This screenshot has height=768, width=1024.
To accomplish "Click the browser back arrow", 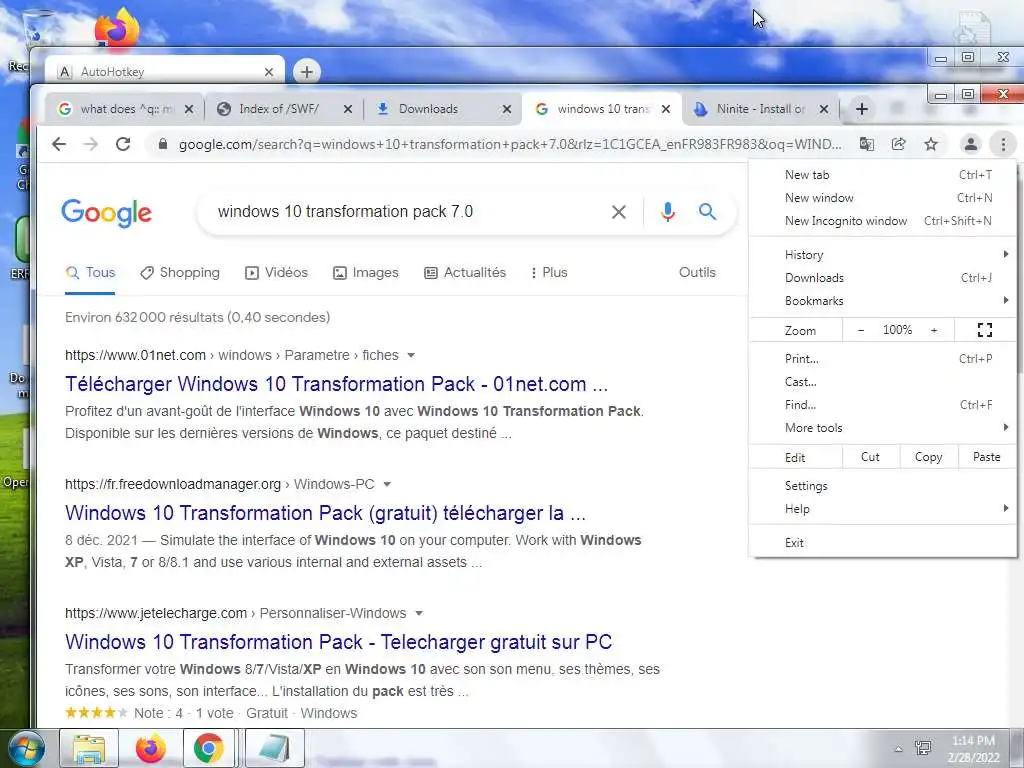I will pos(59,144).
